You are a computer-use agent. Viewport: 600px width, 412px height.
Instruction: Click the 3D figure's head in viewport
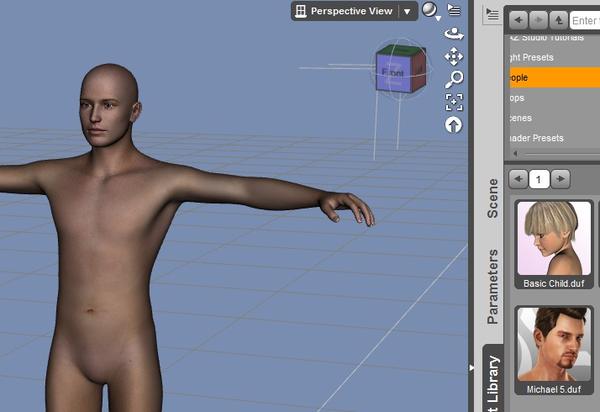coord(108,105)
